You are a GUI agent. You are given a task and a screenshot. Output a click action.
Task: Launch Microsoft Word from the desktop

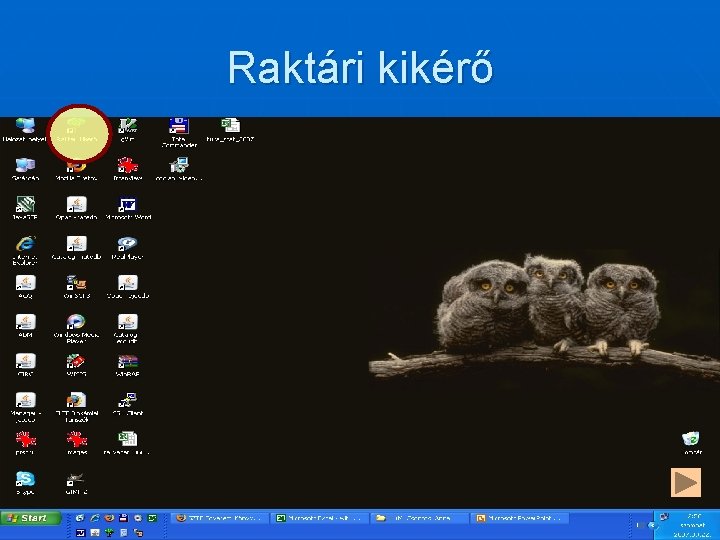[128, 208]
